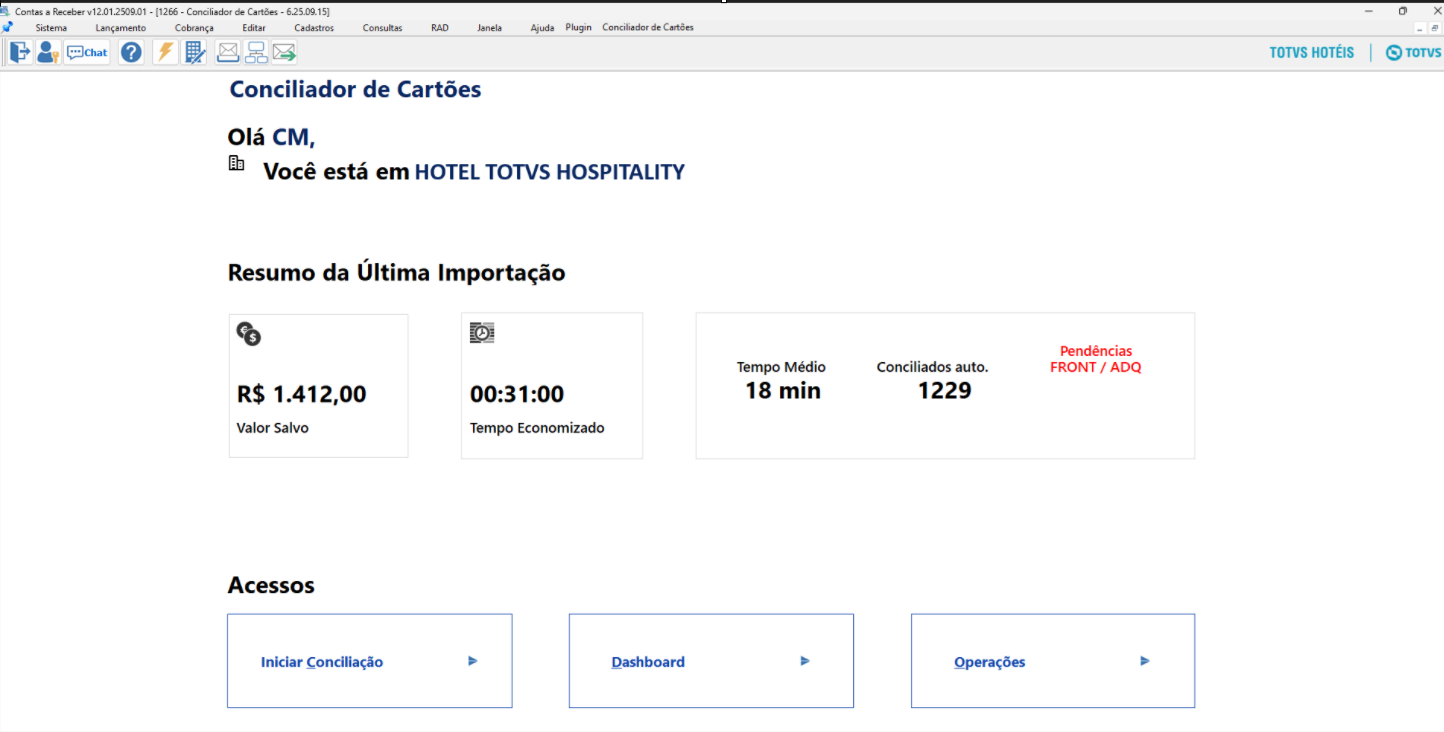Click the blue question mark help icon
Image resolution: width=1444 pixels, height=732 pixels.
click(131, 52)
